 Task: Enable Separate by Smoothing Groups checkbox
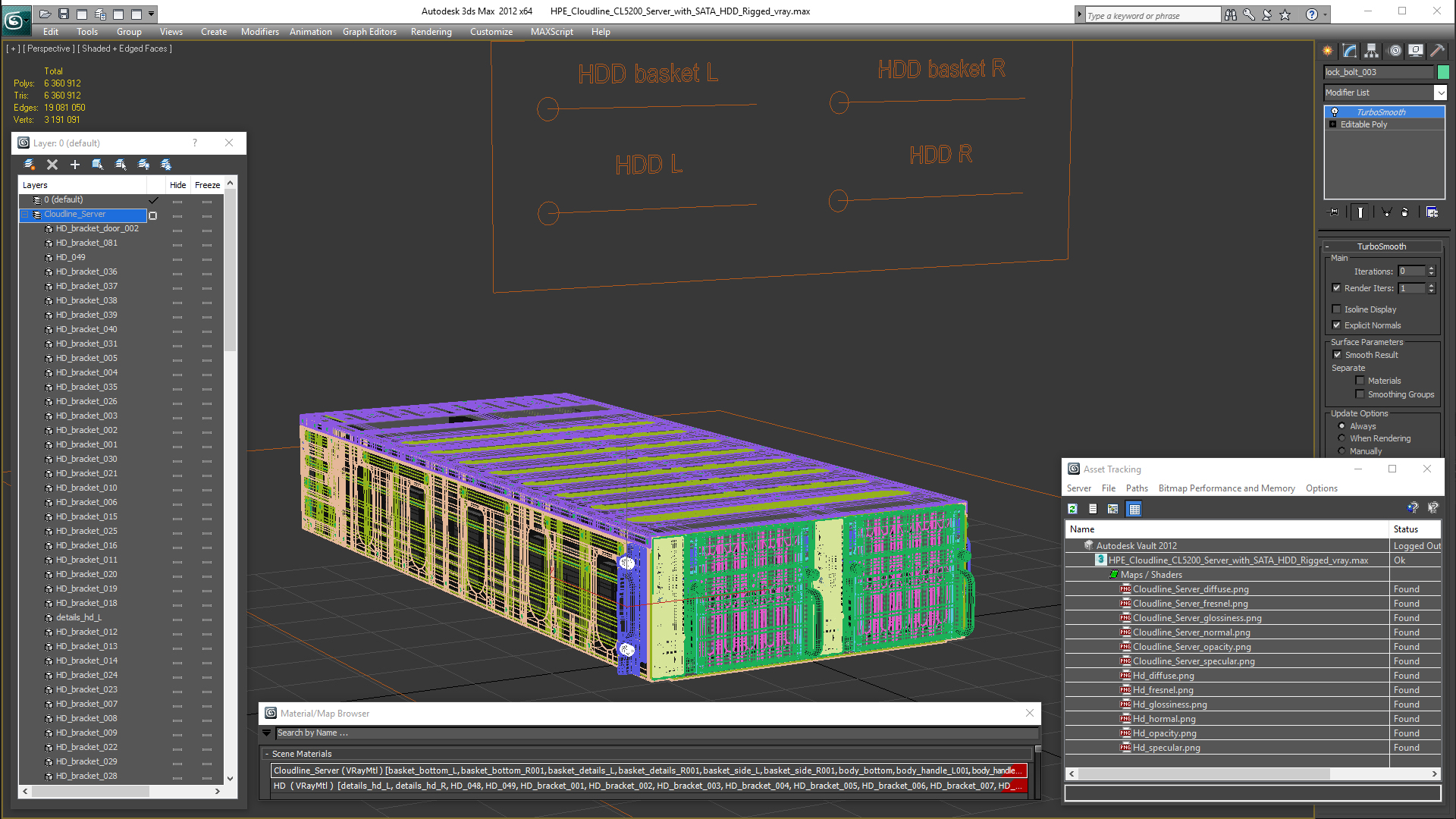pos(1360,394)
